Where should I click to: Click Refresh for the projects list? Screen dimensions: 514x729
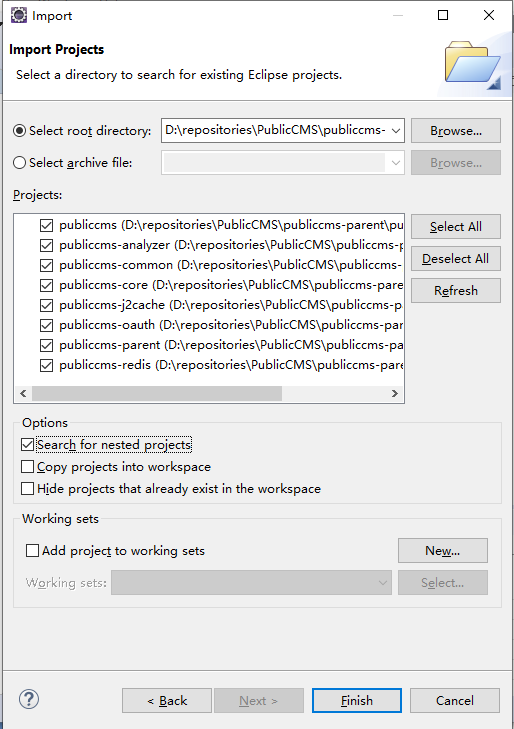tap(455, 291)
